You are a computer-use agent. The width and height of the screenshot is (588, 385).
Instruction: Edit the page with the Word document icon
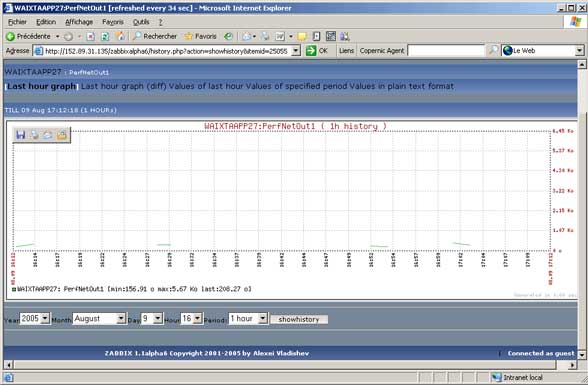pyautogui.click(x=280, y=36)
